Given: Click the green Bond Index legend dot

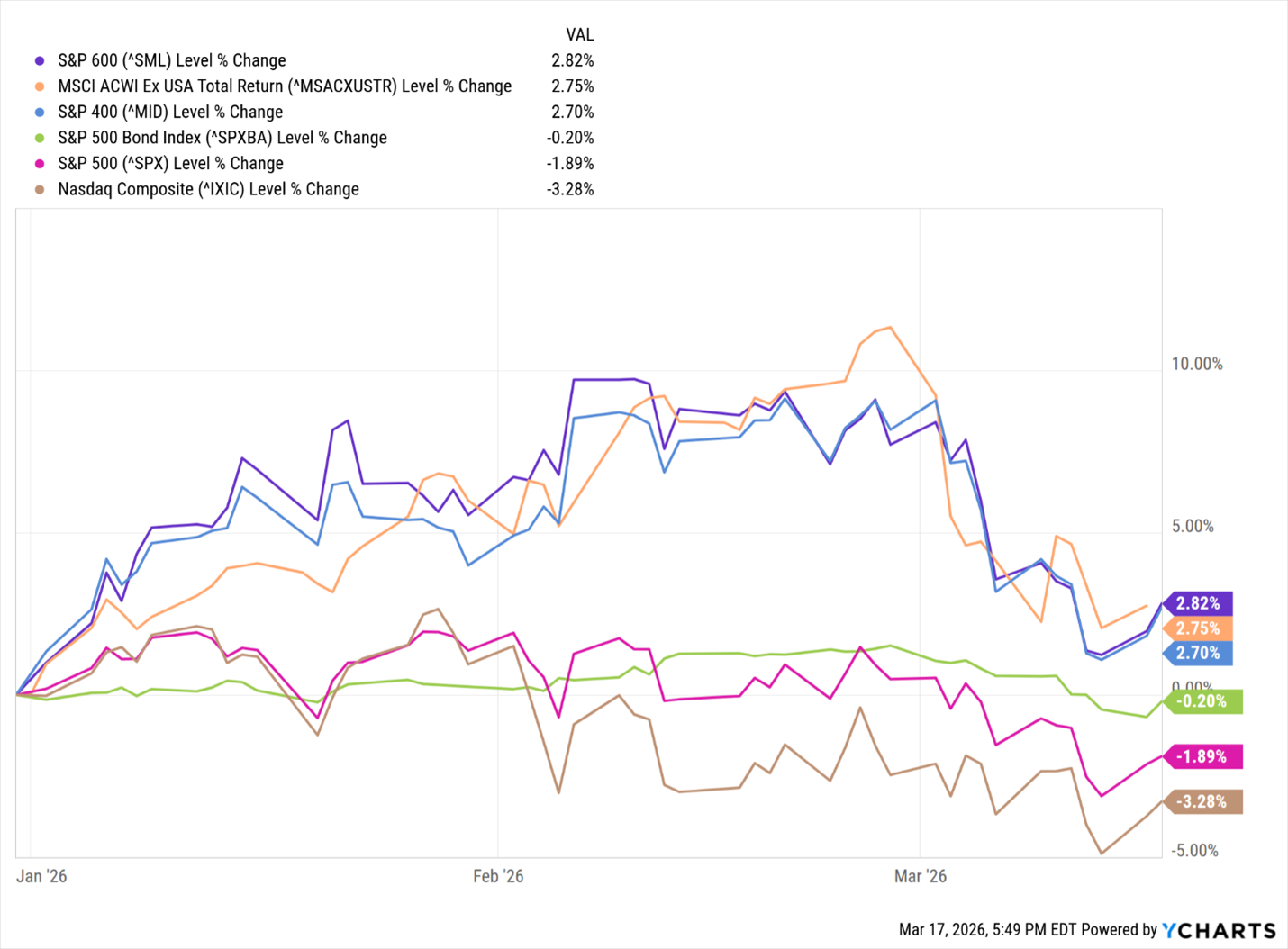Looking at the screenshot, I should pyautogui.click(x=40, y=138).
